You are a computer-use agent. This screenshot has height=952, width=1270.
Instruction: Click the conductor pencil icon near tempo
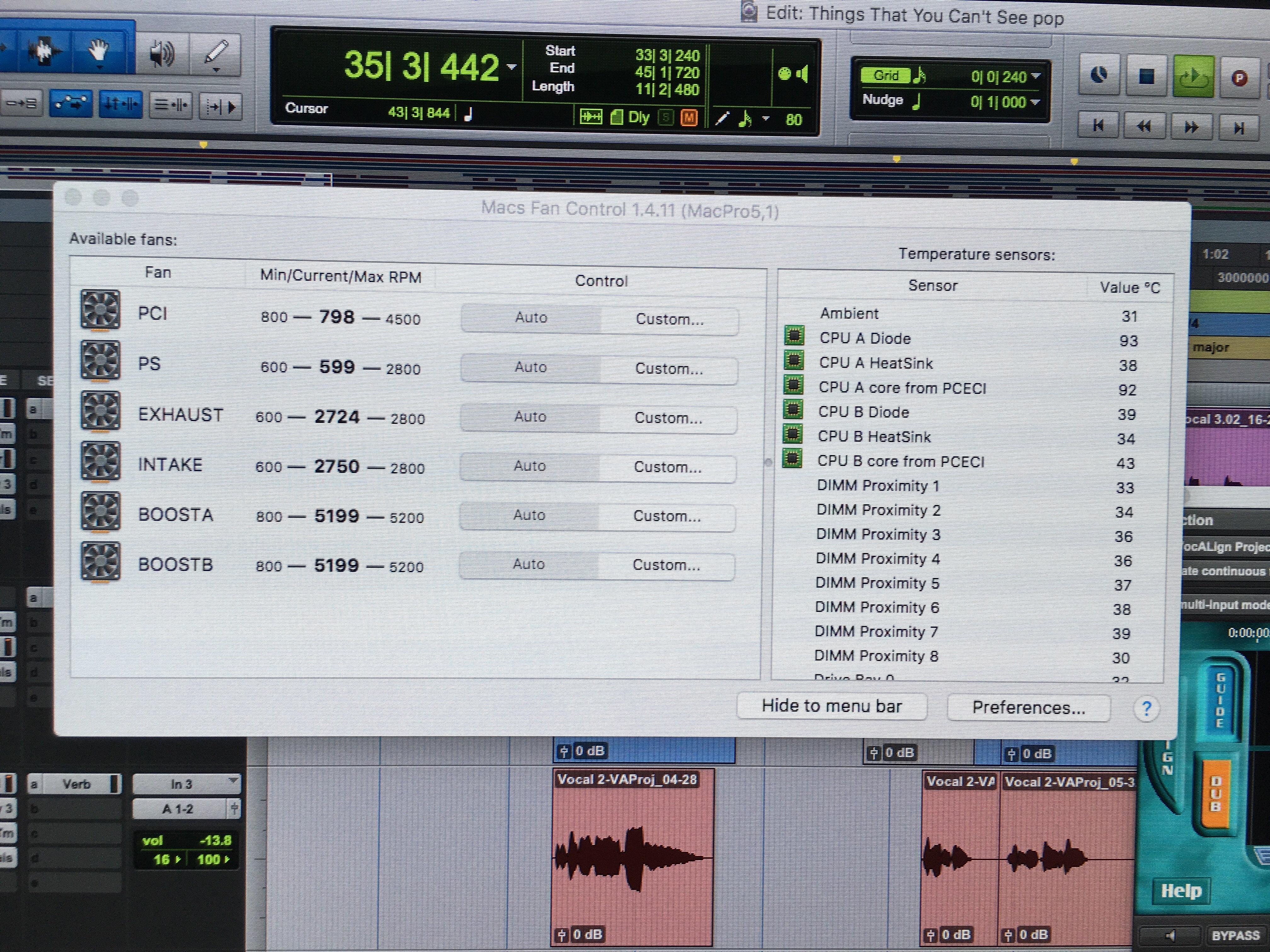tap(722, 119)
